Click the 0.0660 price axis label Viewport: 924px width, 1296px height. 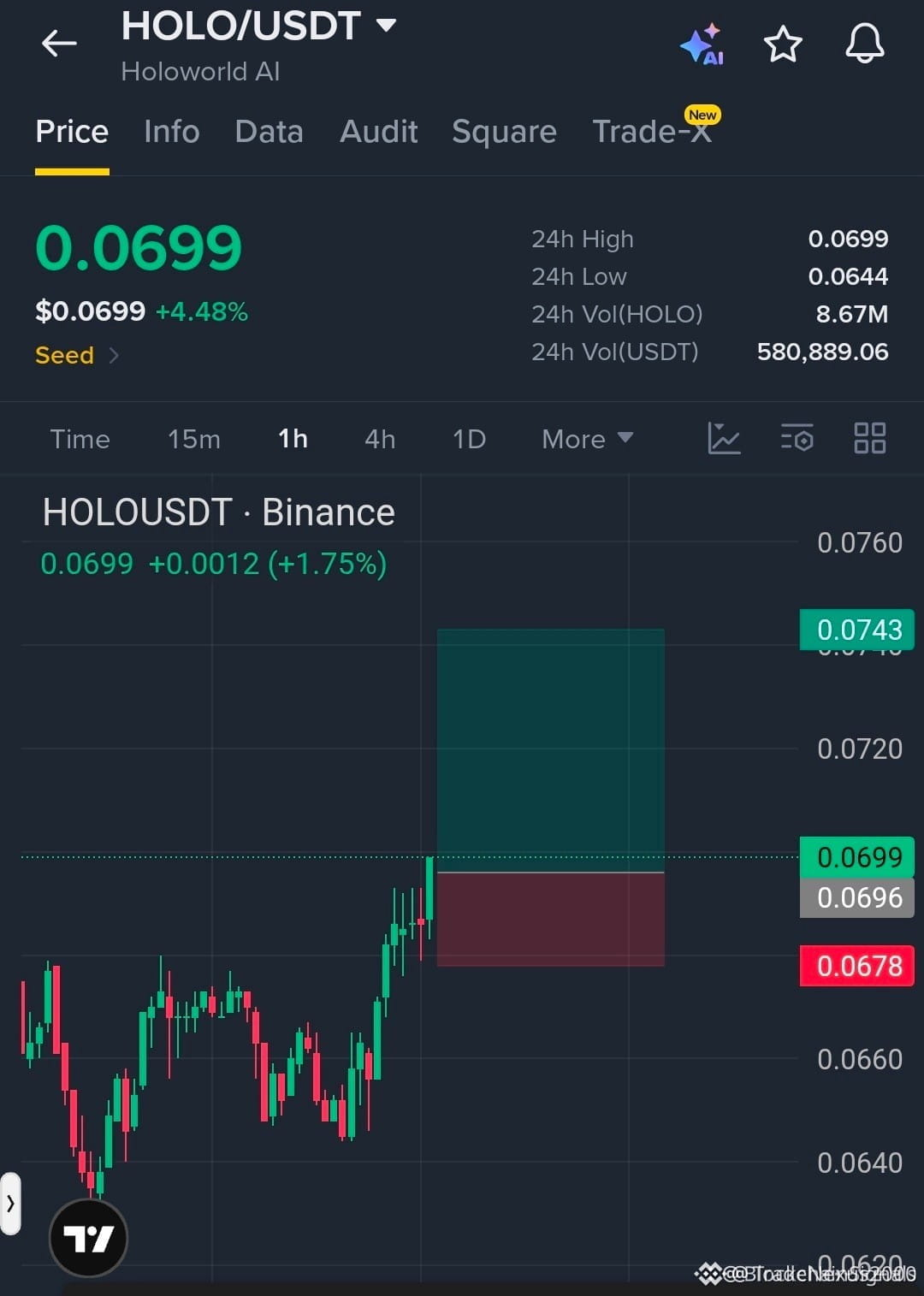coord(860,1059)
